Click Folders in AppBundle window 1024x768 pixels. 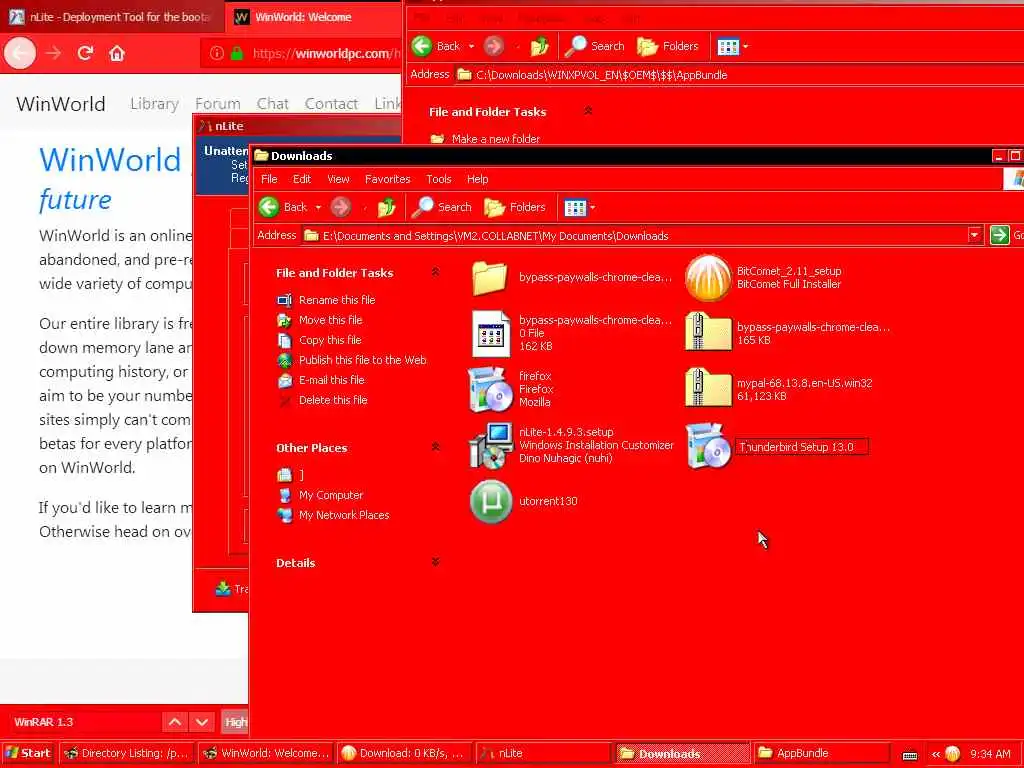pos(667,46)
